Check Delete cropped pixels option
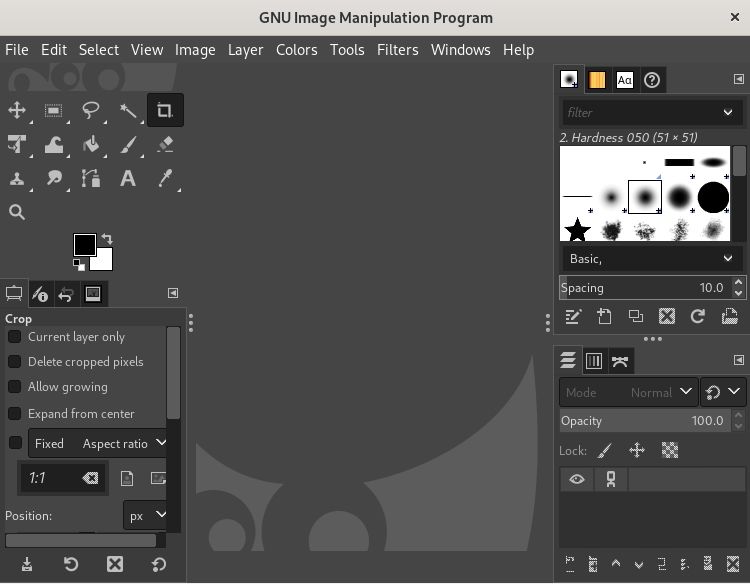The width and height of the screenshot is (750, 584). 15,362
